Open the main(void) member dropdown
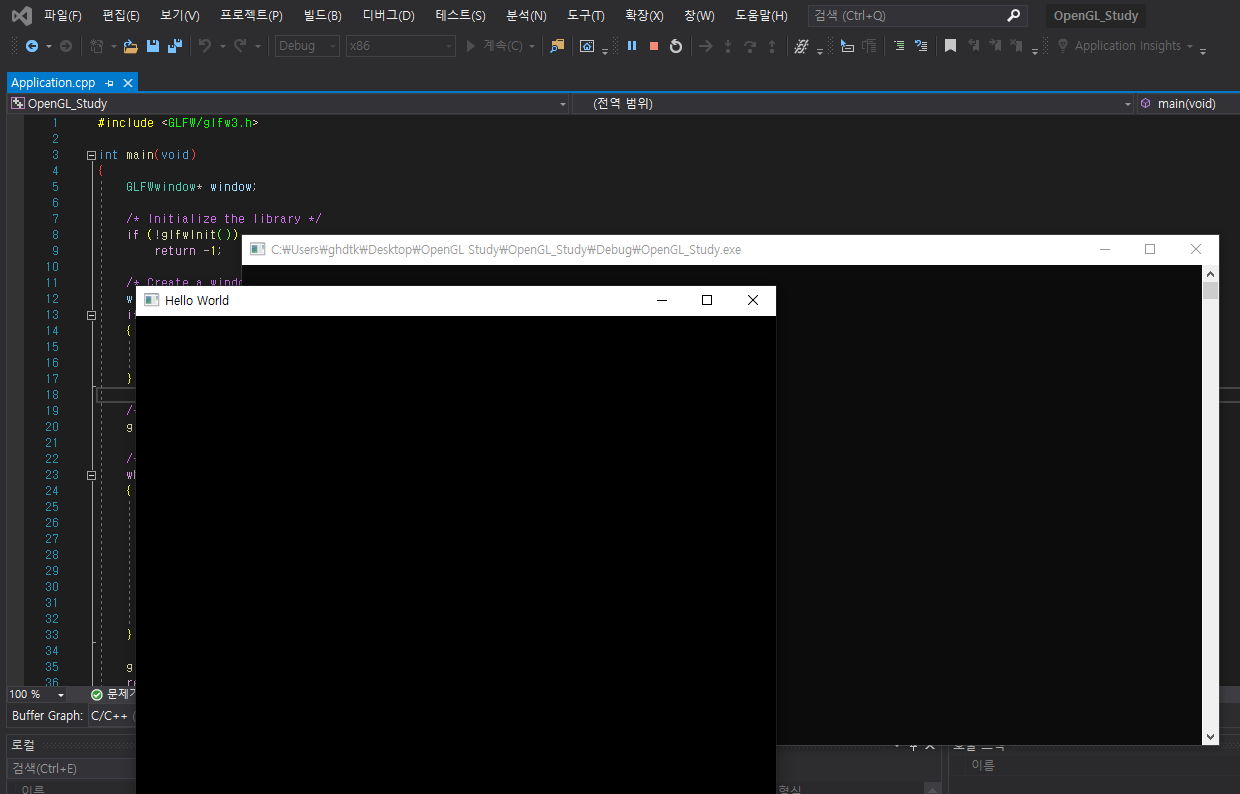The height and width of the screenshot is (794, 1240). [1186, 104]
